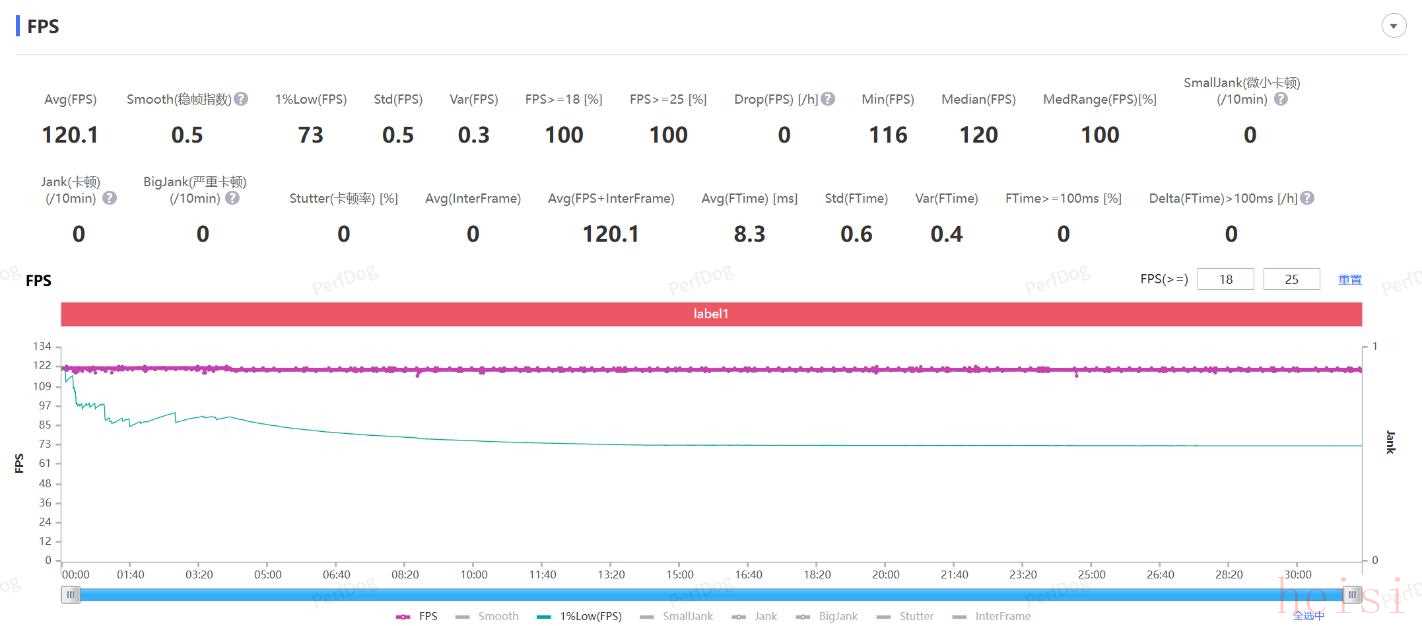
Task: Click the 重置 reset link
Action: click(1350, 280)
